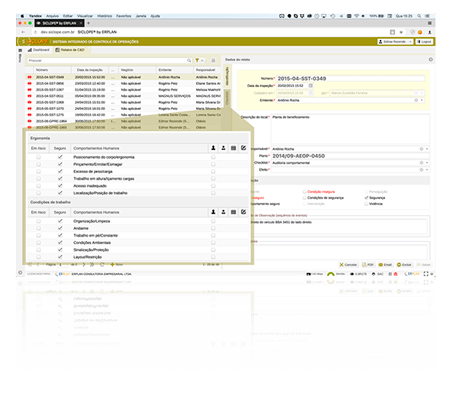Screen dimensions: 450x395
Task: Open calendar picker for Data da inspeção
Action: tap(310, 86)
